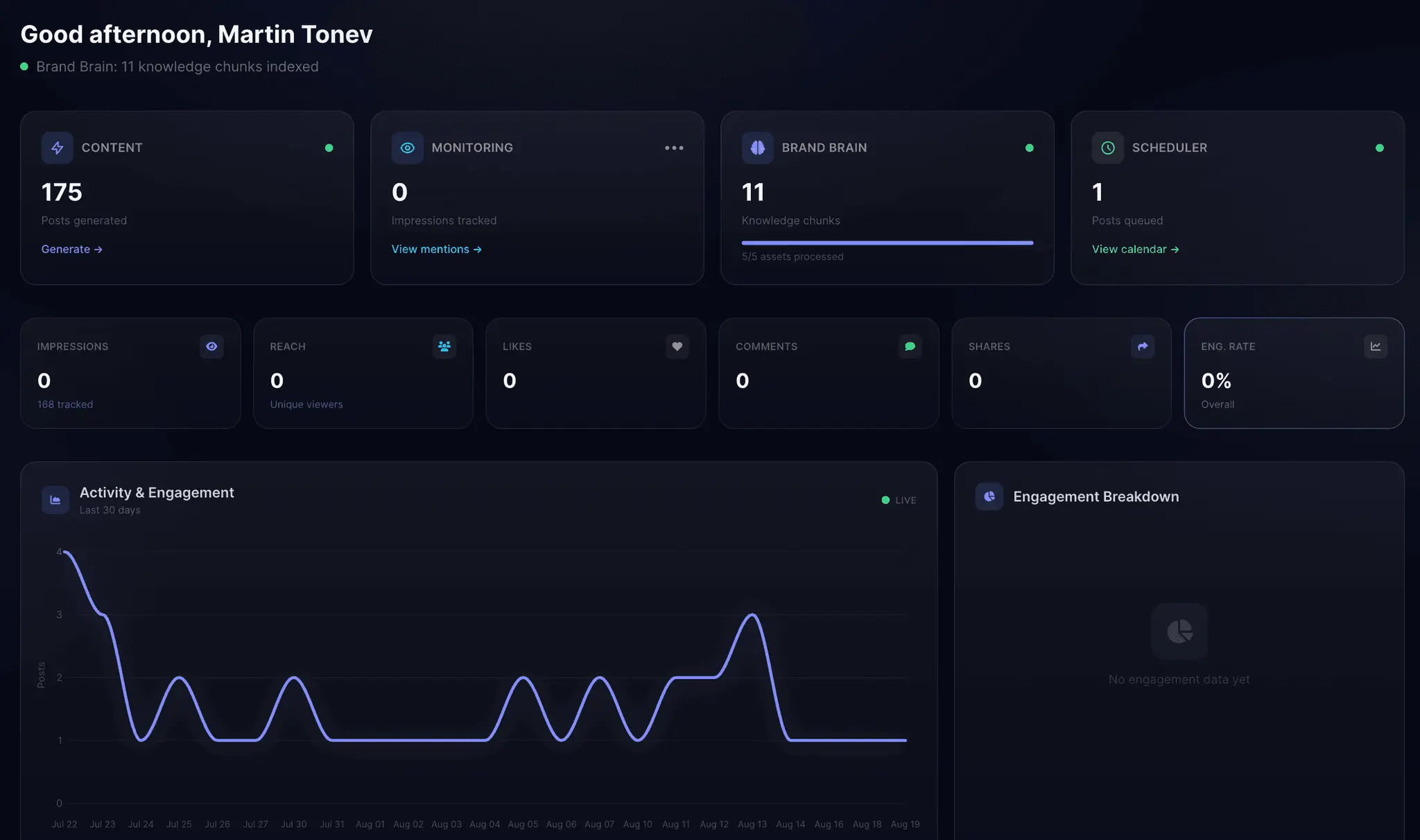Click the line chart icon in Eng. Rate tile
Screen dimensions: 1420x840
1376,346
